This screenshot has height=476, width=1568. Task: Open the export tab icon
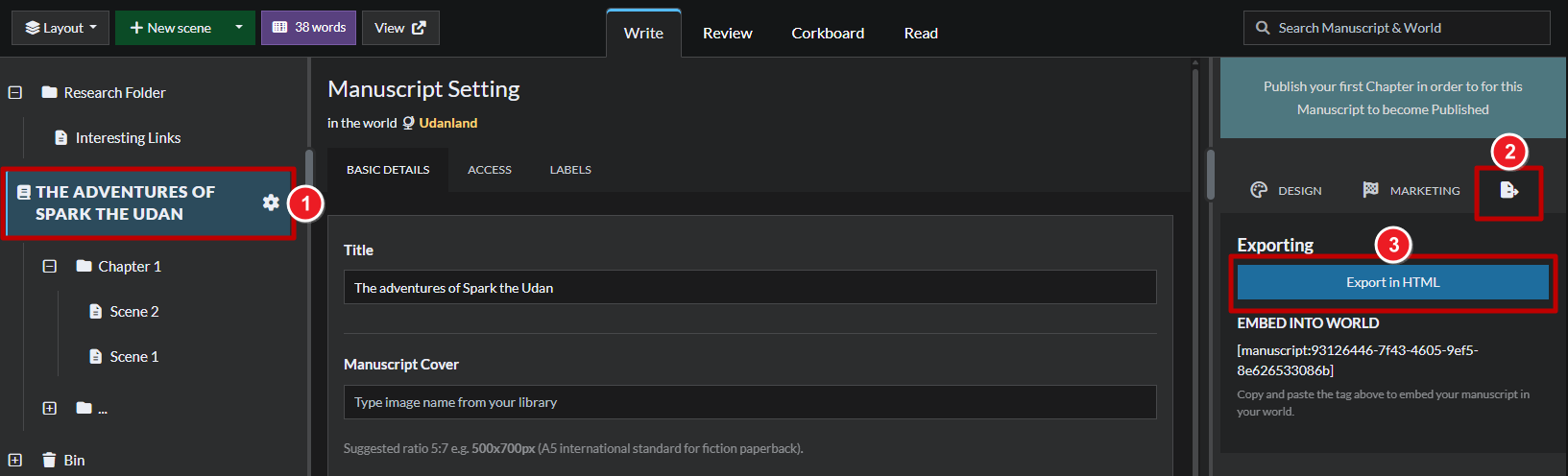point(1508,190)
